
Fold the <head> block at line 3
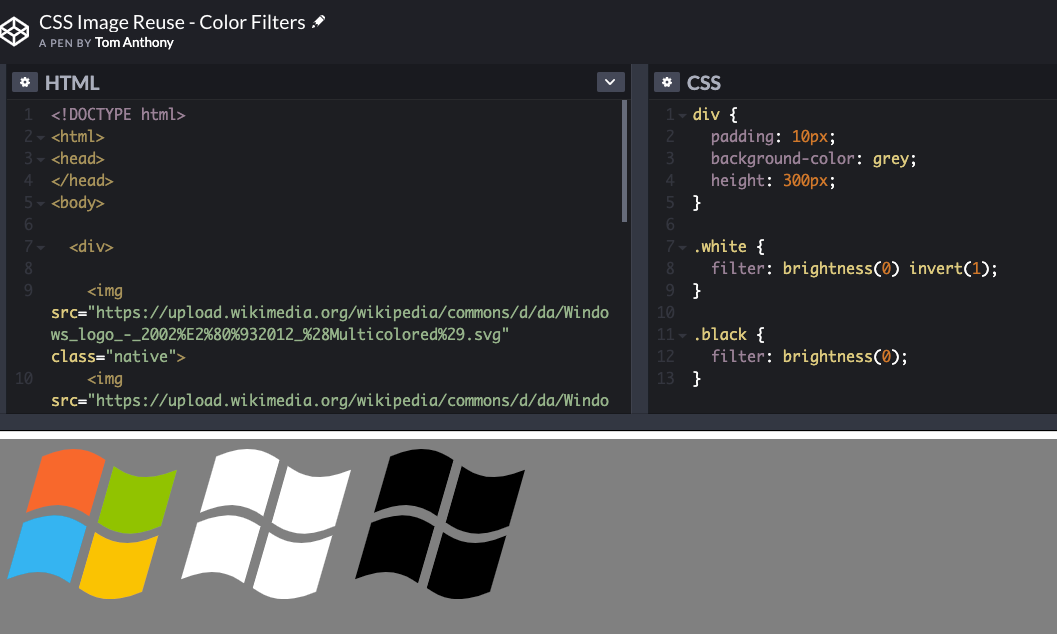point(41,159)
